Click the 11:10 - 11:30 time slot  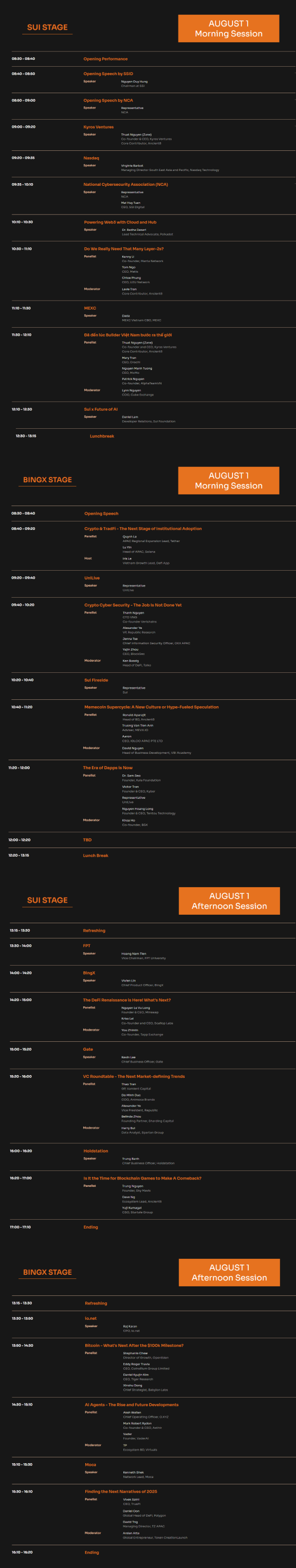pyautogui.click(x=21, y=308)
